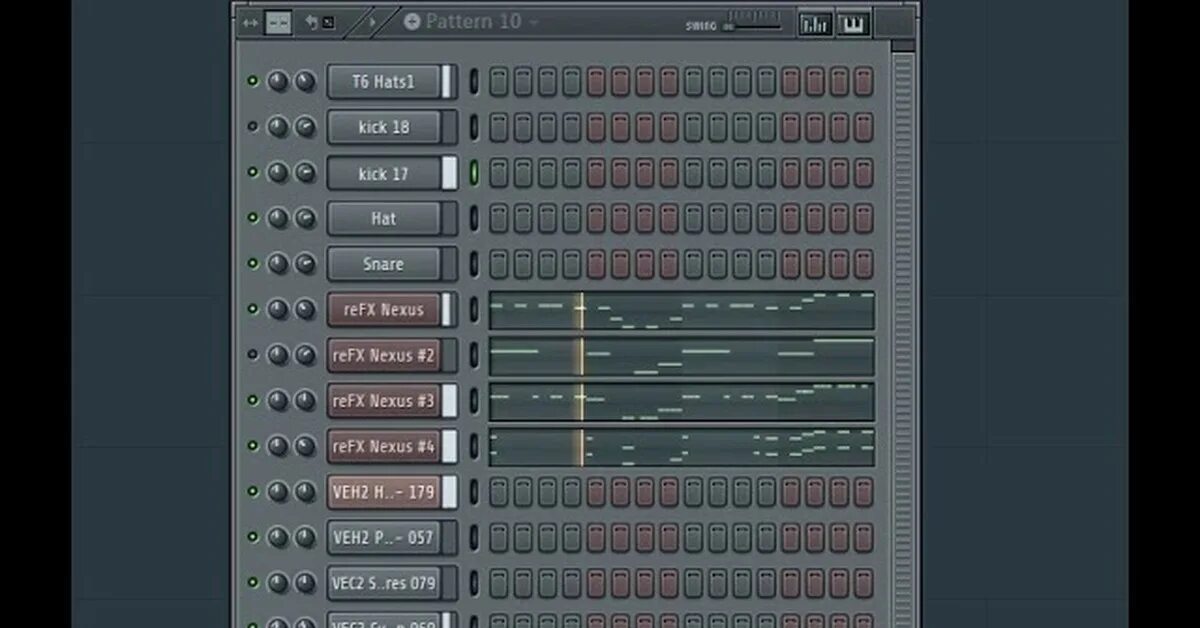Viewport: 1200px width, 628px height.
Task: Click the curved back-arrow icon in the top bar
Action: coord(311,22)
